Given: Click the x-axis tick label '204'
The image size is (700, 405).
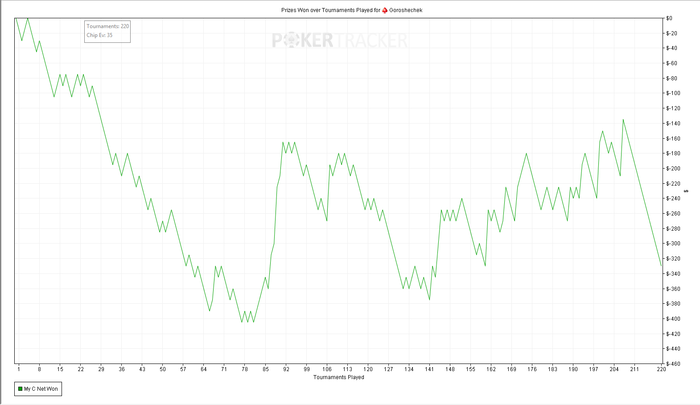Looking at the screenshot, I should (x=614, y=369).
